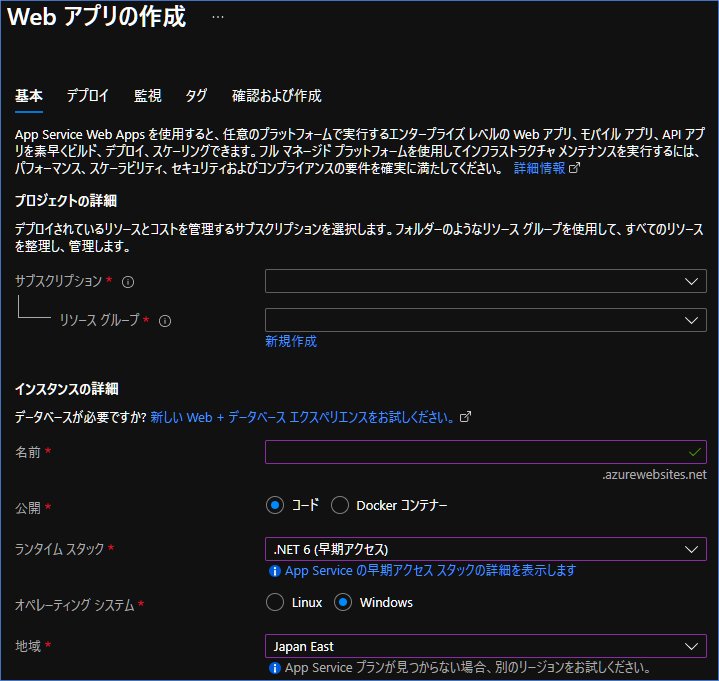The image size is (719, 681).
Task: Click the external-link icon after 詳細情報
Action: click(575, 168)
